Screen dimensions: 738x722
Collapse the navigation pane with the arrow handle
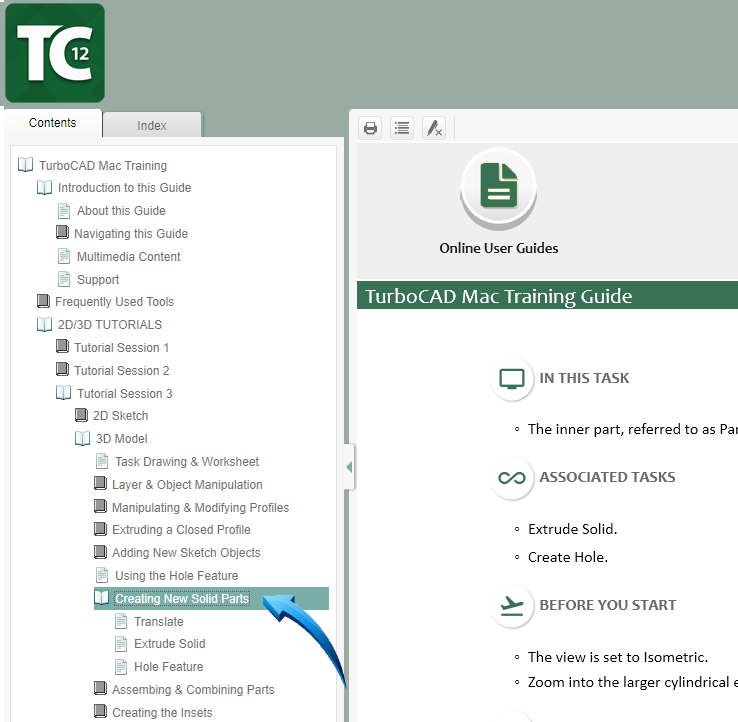pyautogui.click(x=349, y=467)
